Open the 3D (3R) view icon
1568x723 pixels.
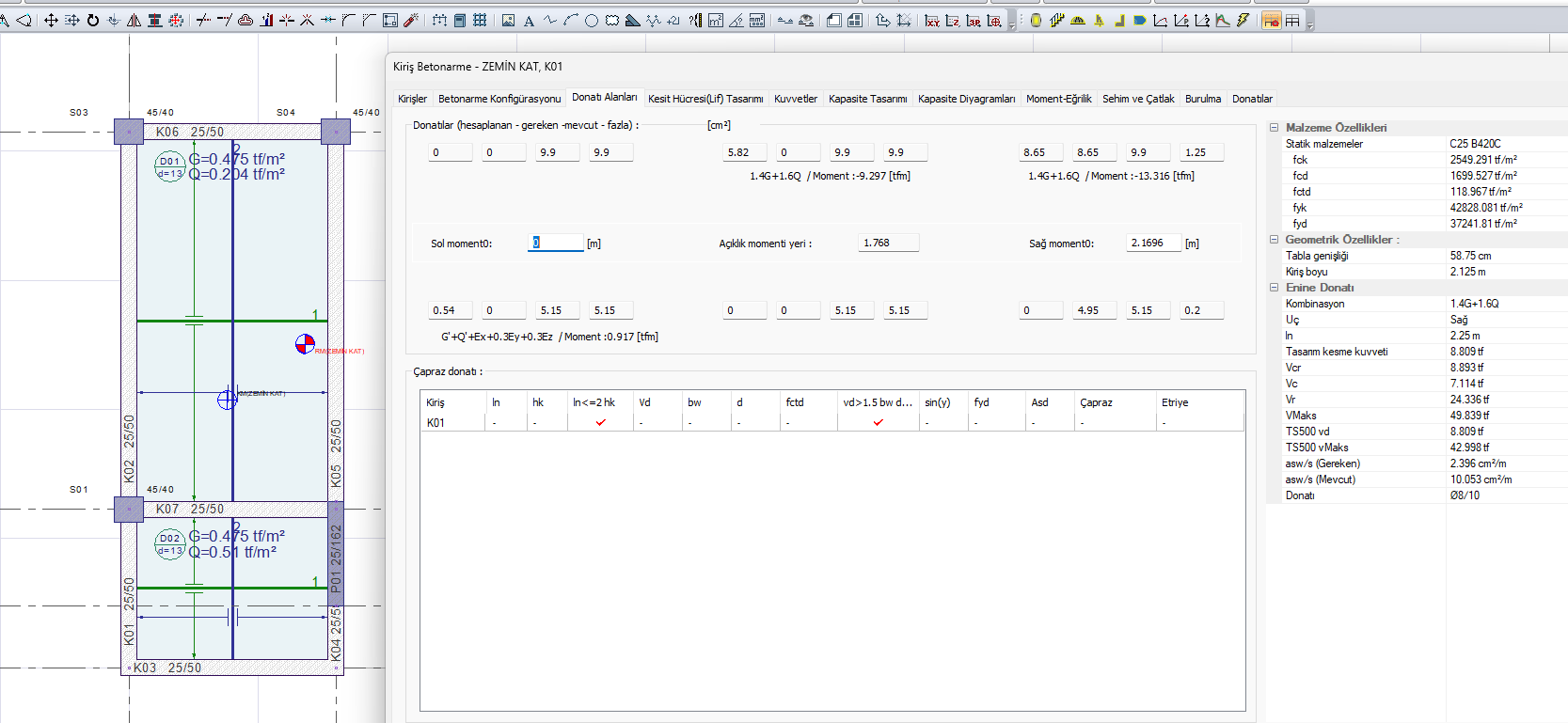point(974,21)
